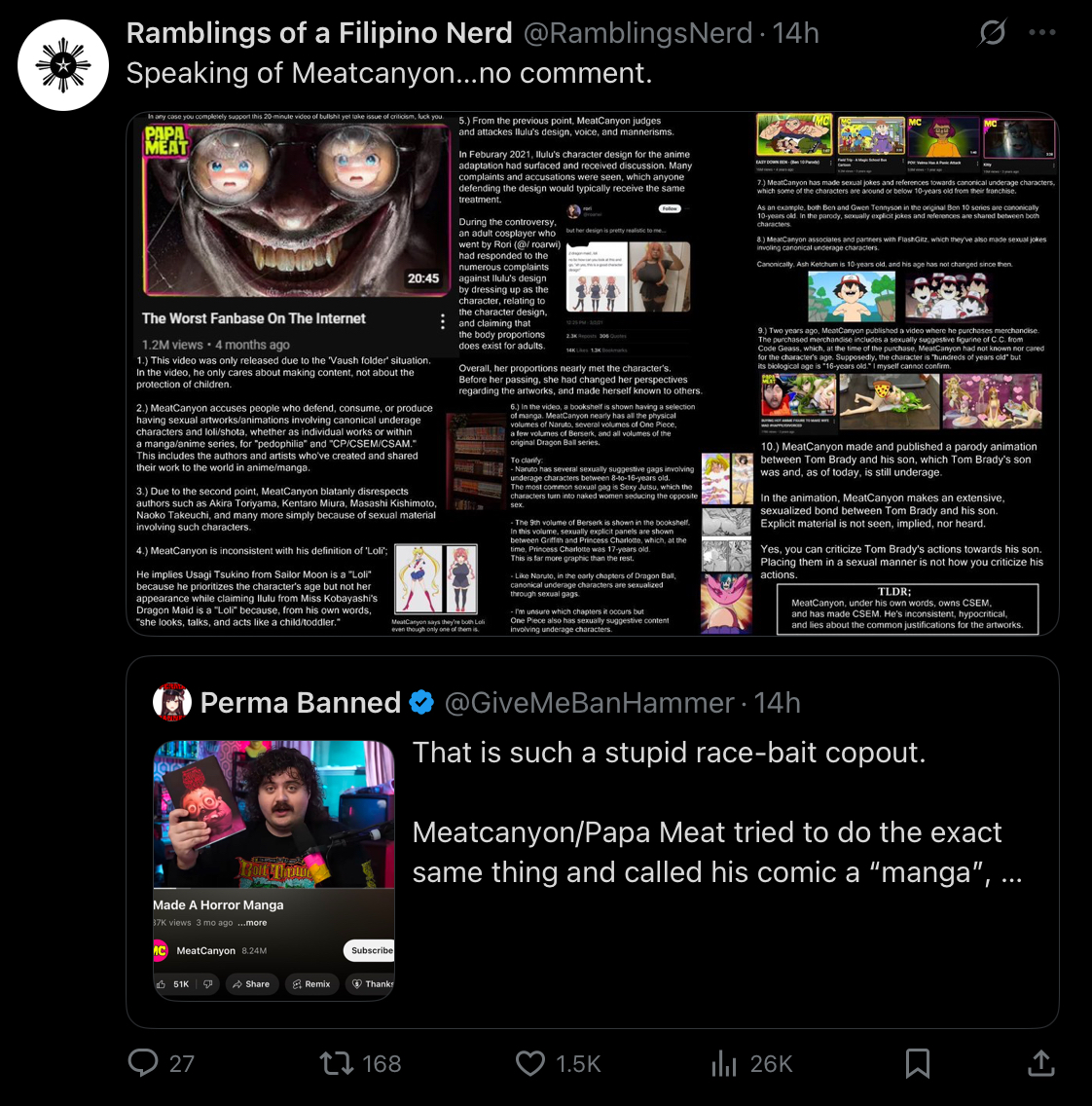The height and width of the screenshot is (1106, 1092).
Task: Click the Perma Banned verified badge
Action: tap(421, 703)
